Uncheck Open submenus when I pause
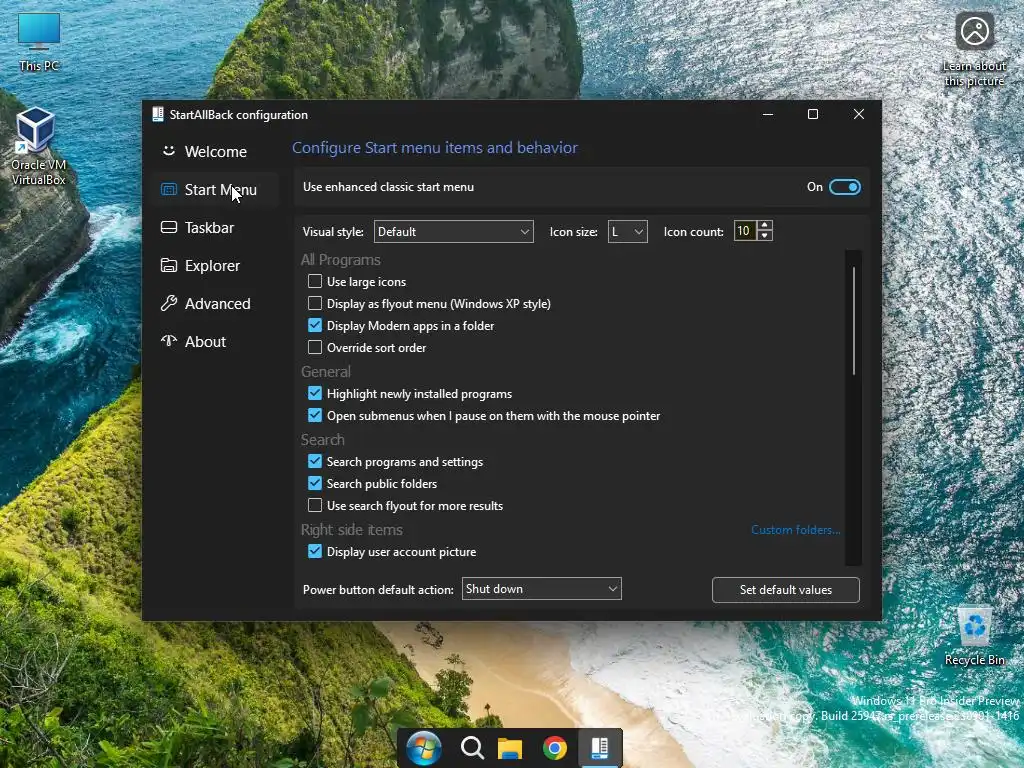 tap(315, 415)
